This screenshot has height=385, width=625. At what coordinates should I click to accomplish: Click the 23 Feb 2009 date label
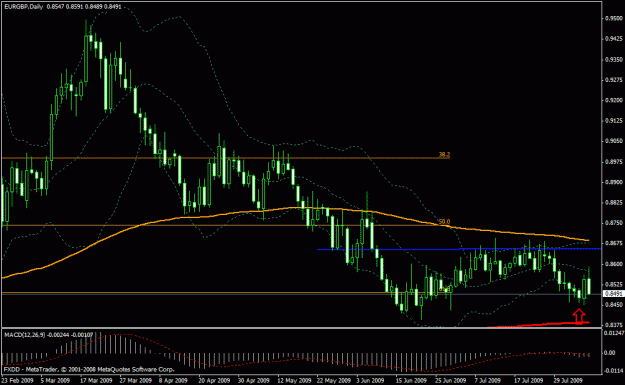pos(18,380)
